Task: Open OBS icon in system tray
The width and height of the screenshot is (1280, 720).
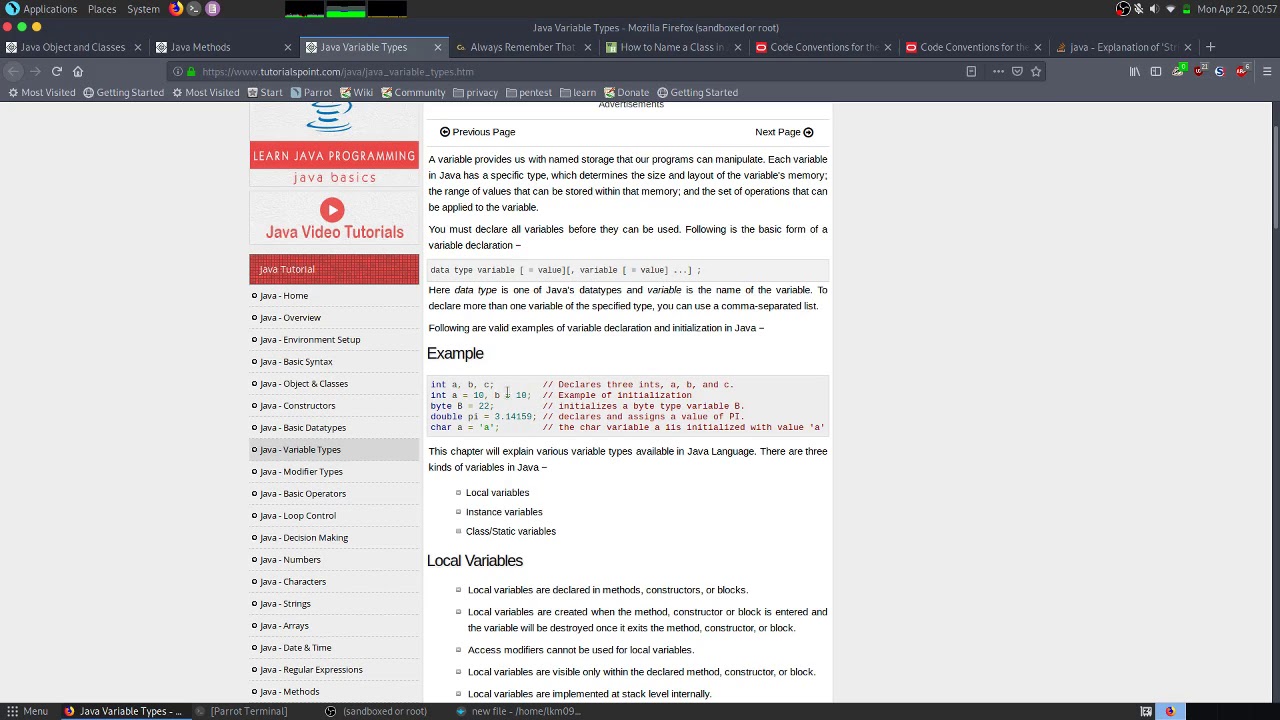Action: coord(1123,9)
